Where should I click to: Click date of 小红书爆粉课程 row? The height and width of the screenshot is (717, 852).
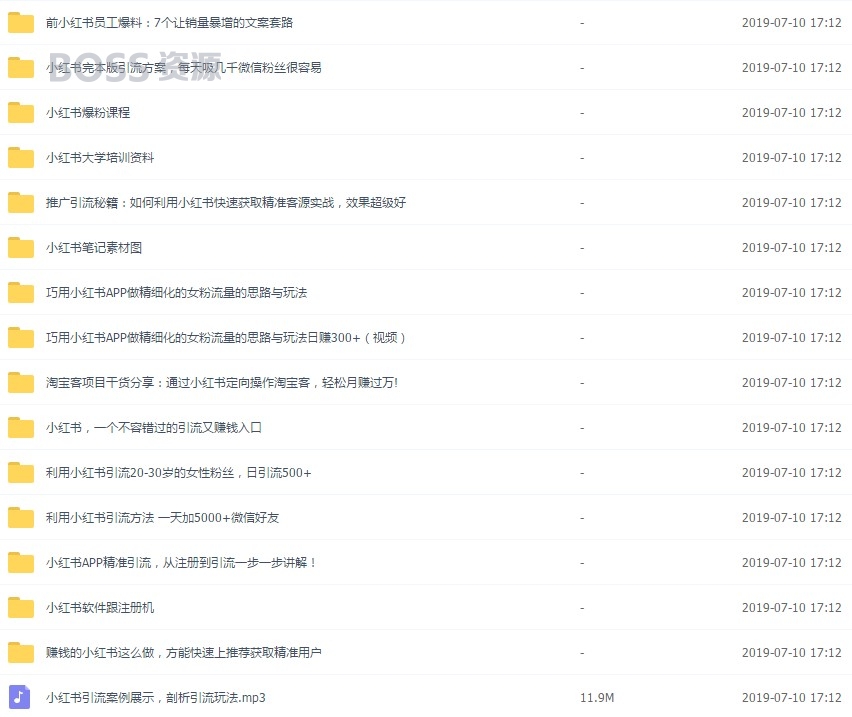(x=792, y=112)
